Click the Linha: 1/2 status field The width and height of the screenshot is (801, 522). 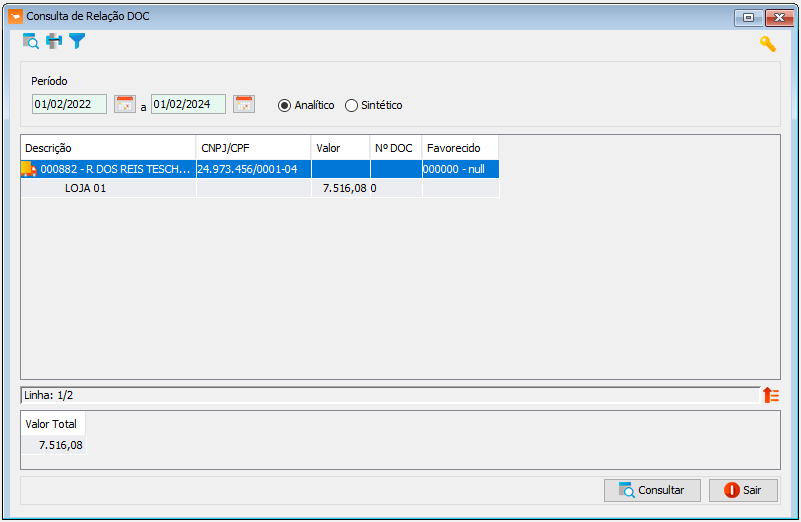(x=390, y=395)
